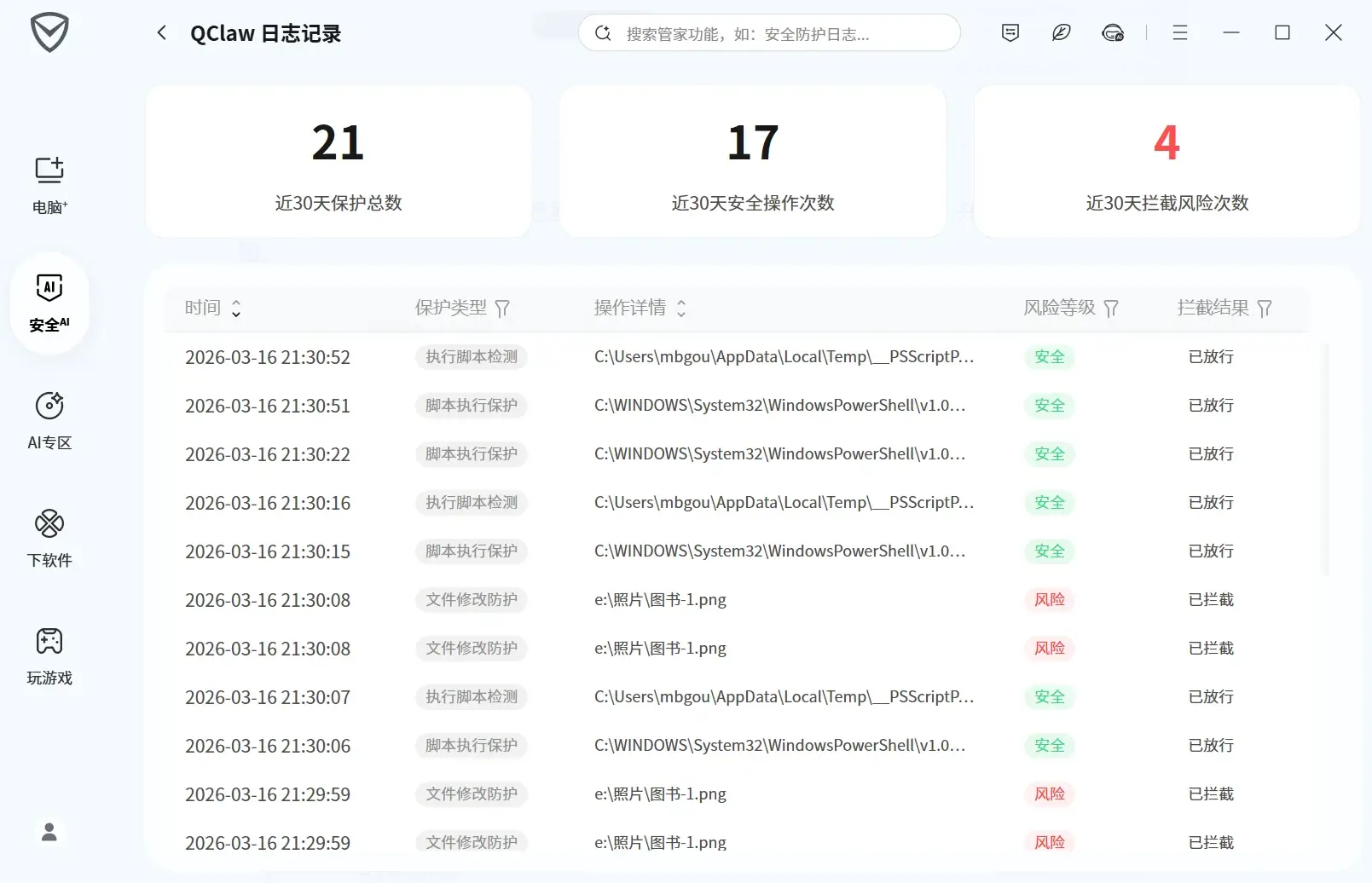Sort log entries by 时间 column
Screen dimensions: 1372x883
point(236,309)
